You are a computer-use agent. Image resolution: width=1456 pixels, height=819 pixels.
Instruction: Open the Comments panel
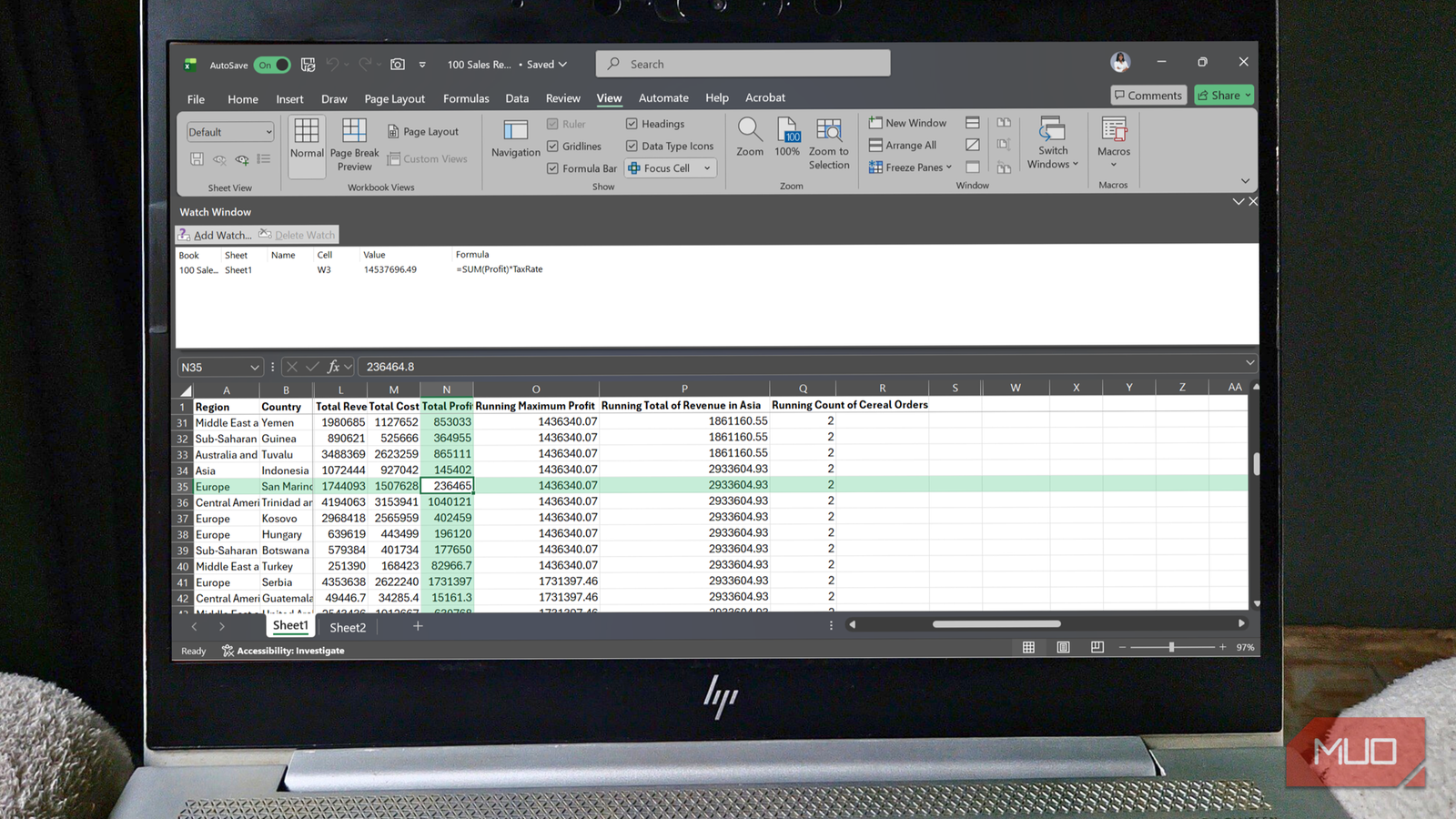click(x=1148, y=95)
